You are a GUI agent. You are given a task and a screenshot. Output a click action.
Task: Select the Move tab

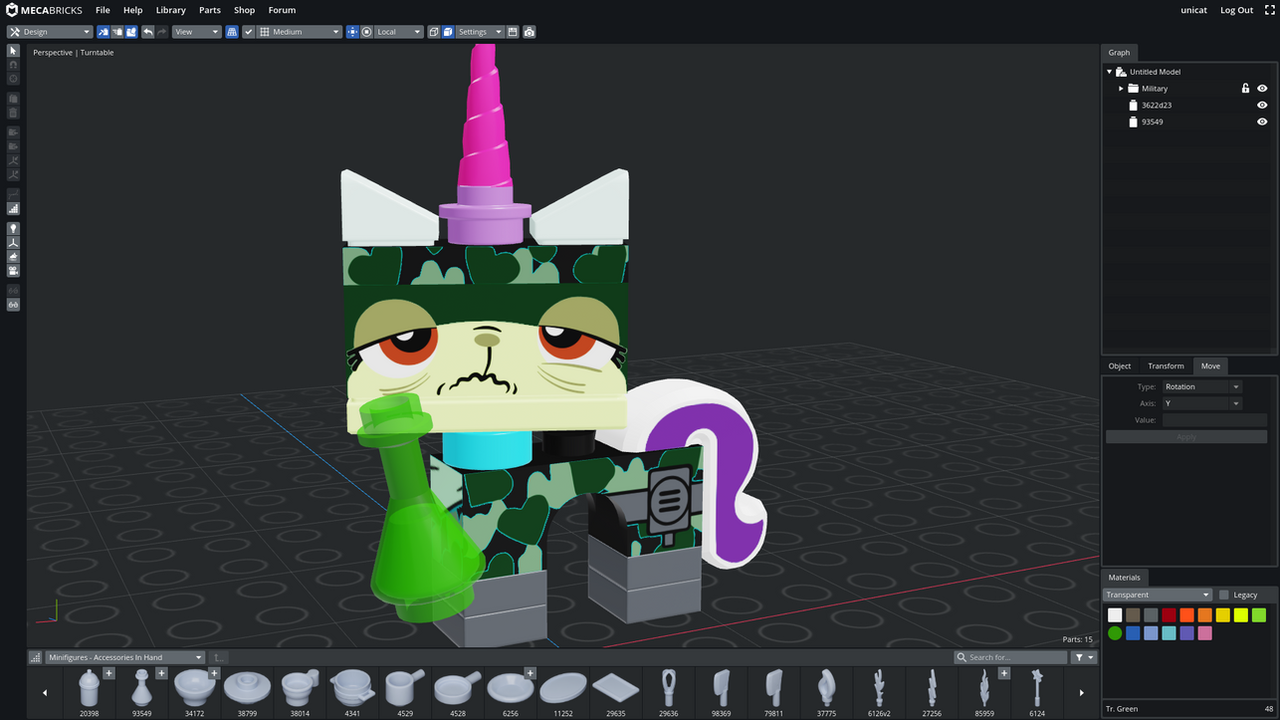1211,366
